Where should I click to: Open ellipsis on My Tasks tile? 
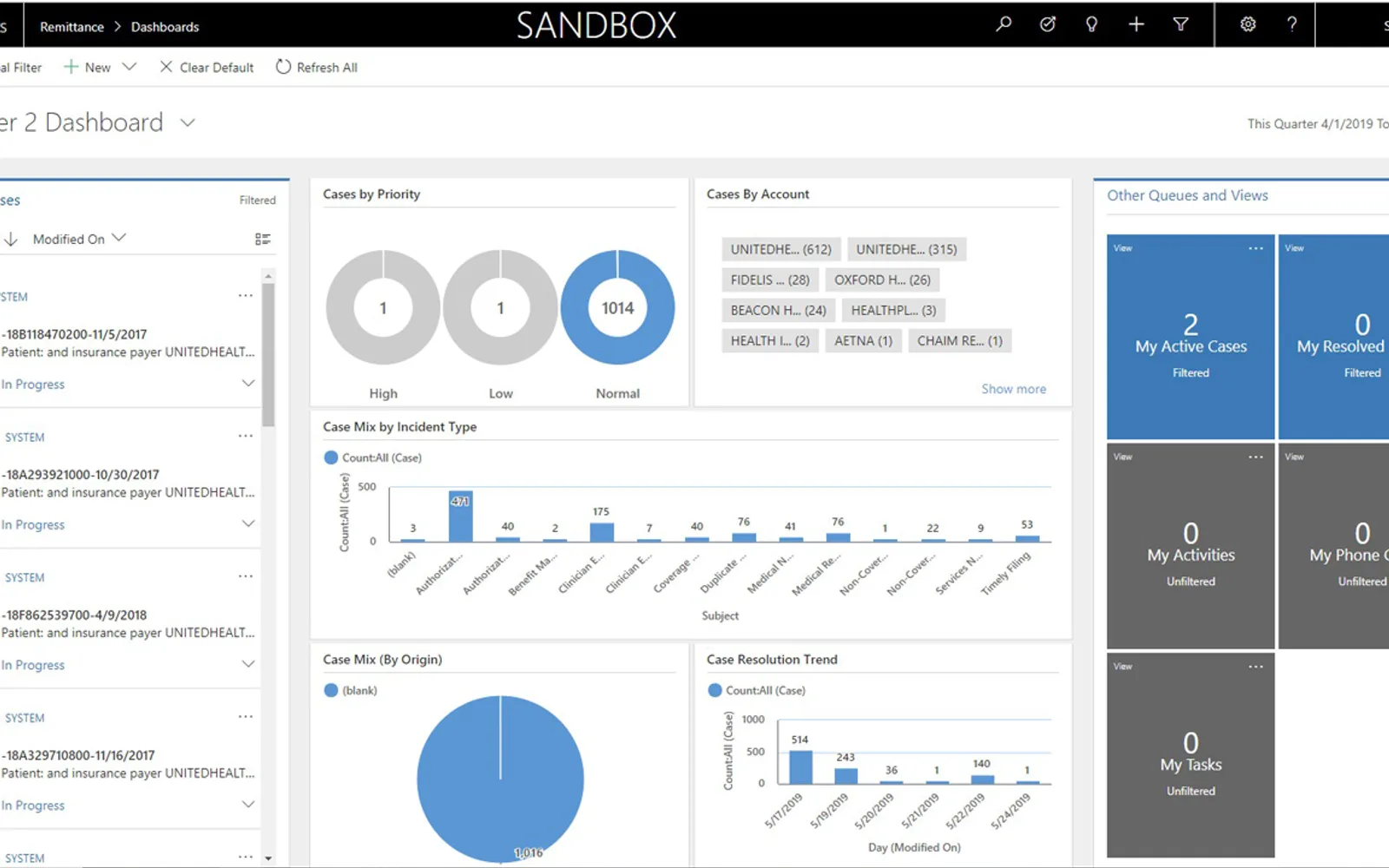coord(1256,667)
